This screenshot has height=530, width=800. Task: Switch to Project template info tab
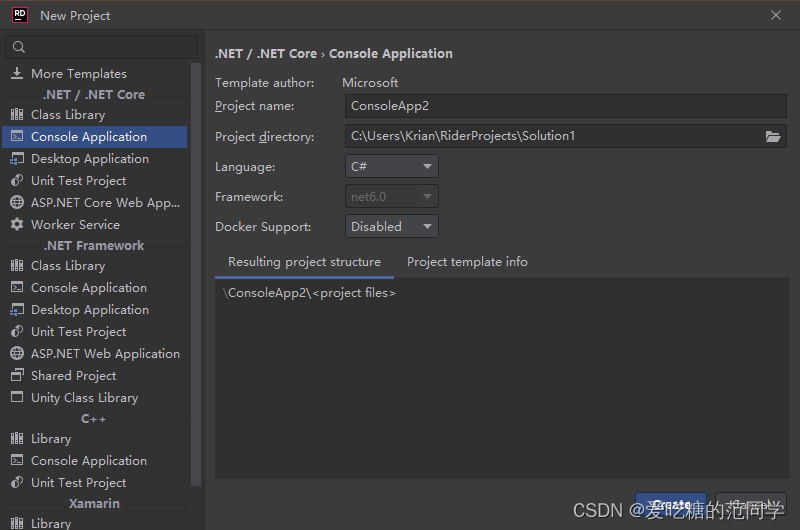coord(467,262)
